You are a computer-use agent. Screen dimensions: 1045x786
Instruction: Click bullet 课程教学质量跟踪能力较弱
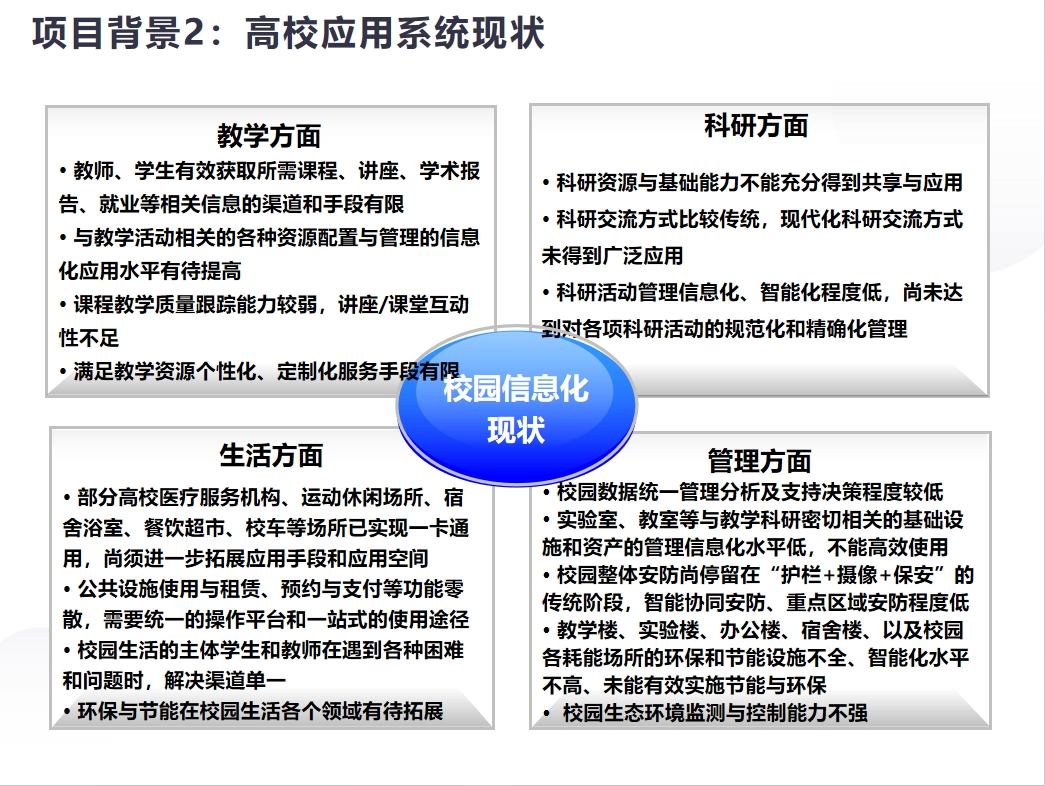pyautogui.click(x=264, y=321)
